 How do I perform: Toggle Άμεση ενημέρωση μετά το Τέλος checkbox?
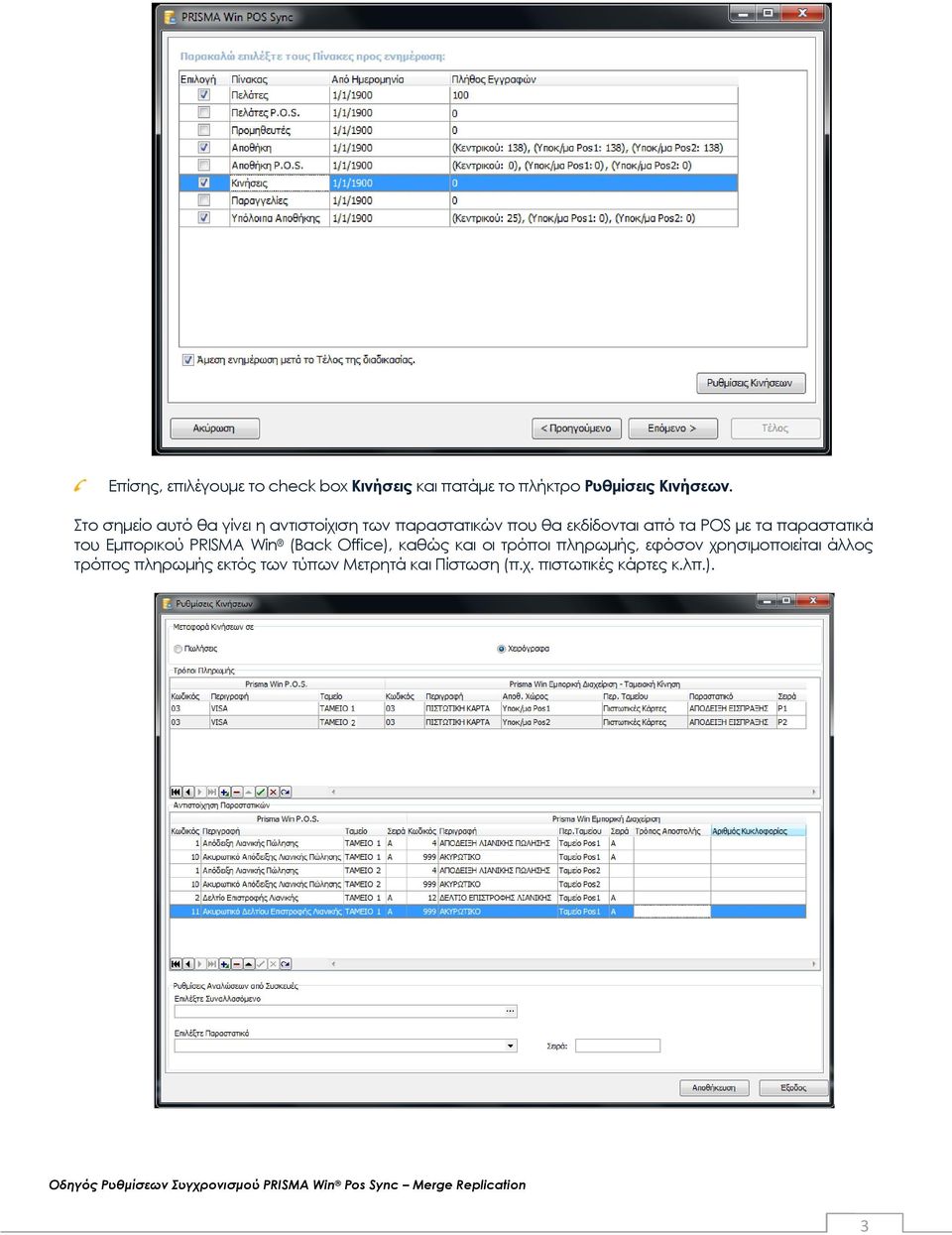tap(188, 360)
